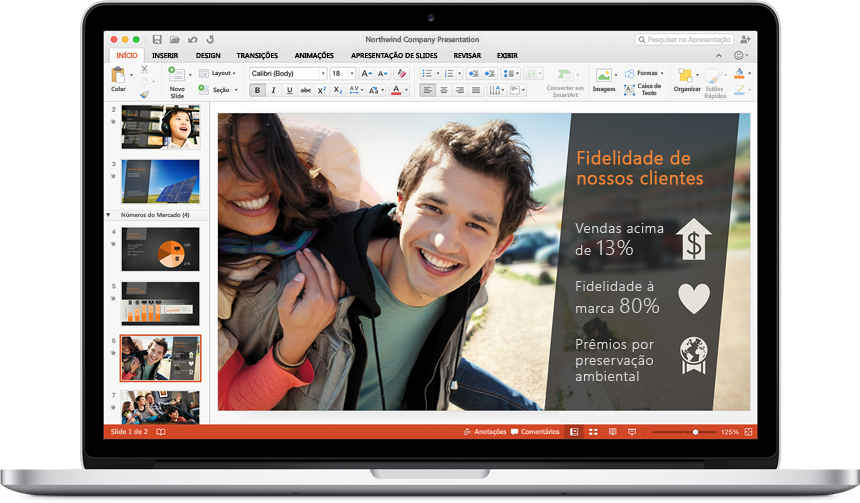Click the Undo arrow icon

[x=192, y=39]
